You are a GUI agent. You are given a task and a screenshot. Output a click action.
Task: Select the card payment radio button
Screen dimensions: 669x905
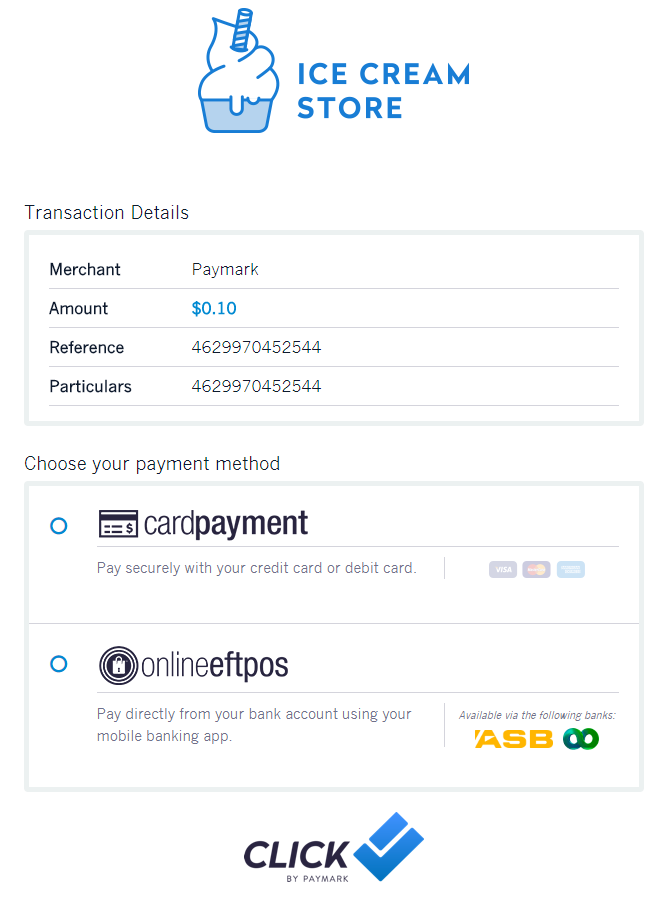59,526
